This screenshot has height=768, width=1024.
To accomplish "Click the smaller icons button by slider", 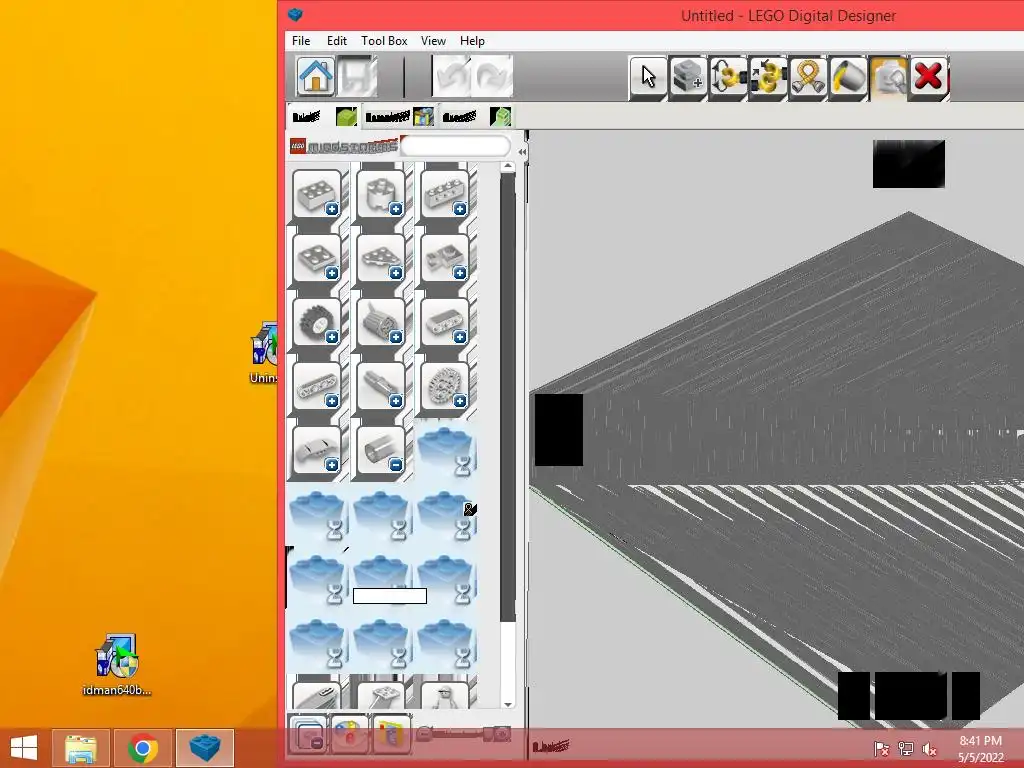I will point(423,734).
